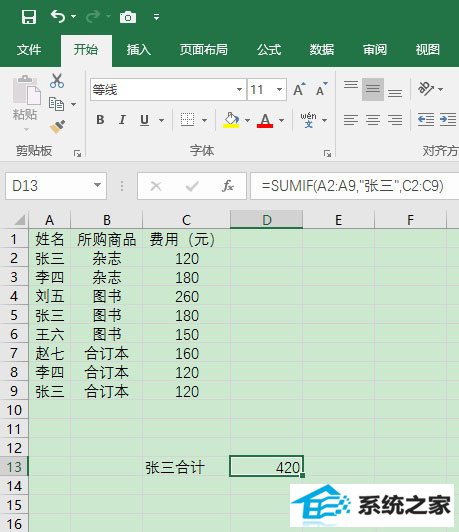Switch to the 公式 tab

coord(269,50)
